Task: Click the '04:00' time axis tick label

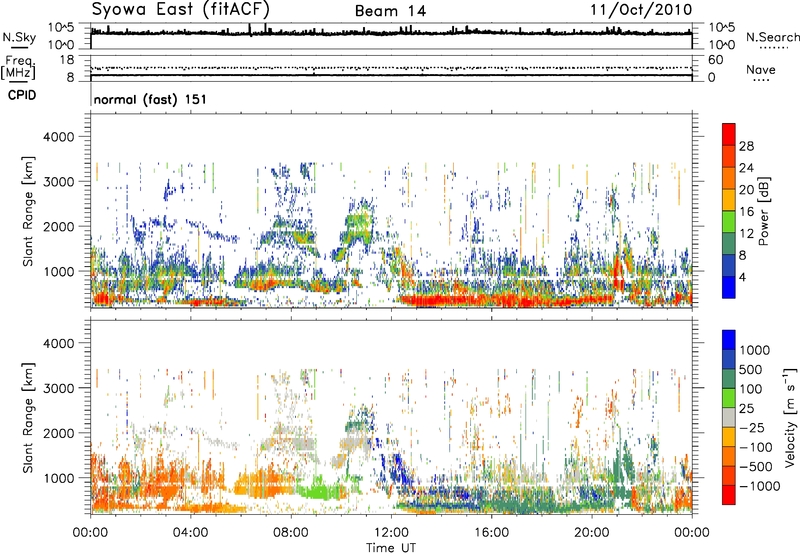Action: pyautogui.click(x=191, y=533)
